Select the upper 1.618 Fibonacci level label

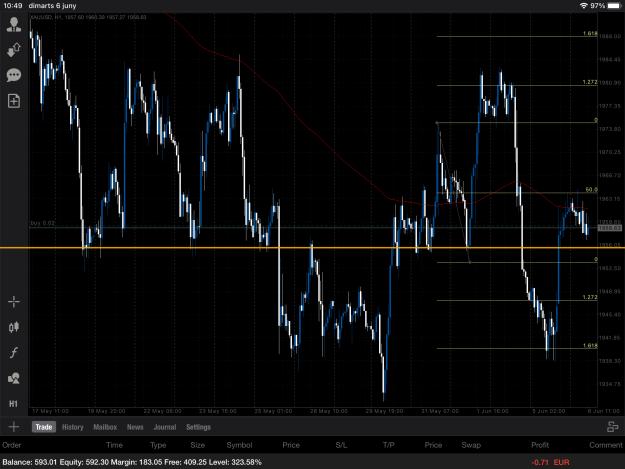tap(590, 33)
